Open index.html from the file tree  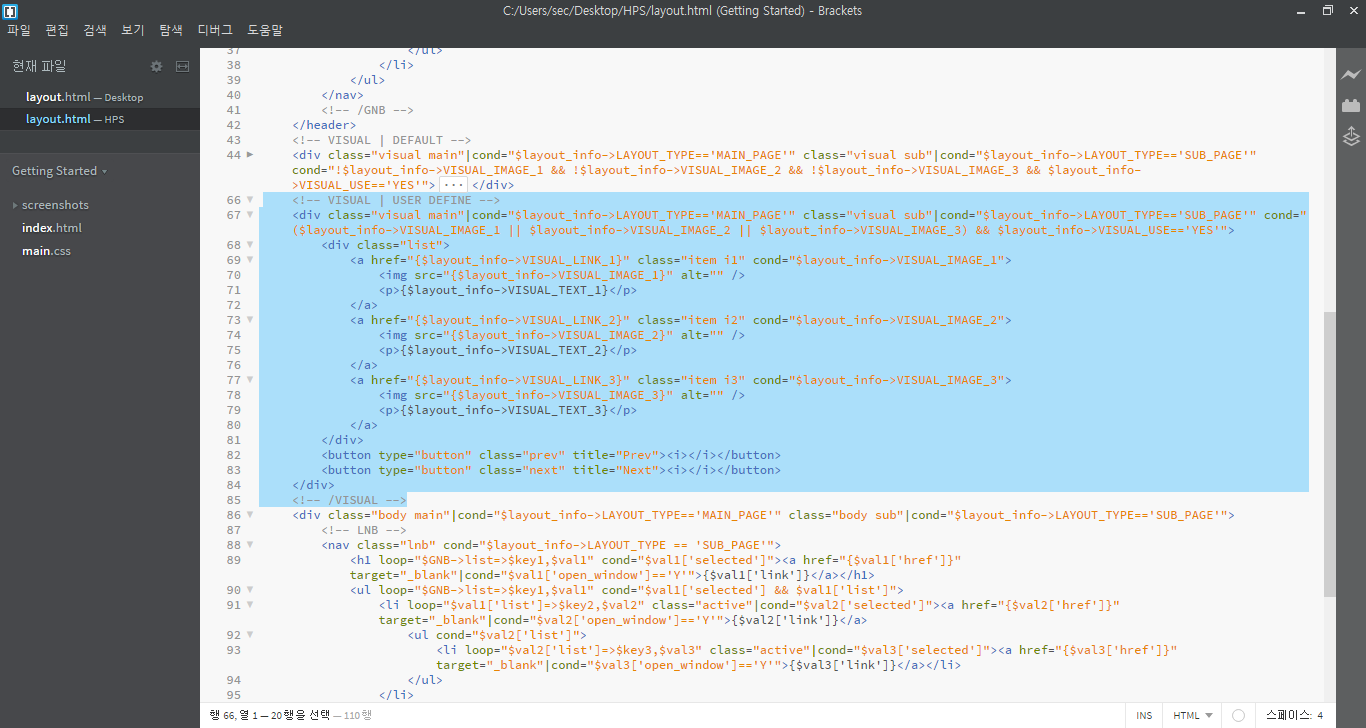[52, 228]
